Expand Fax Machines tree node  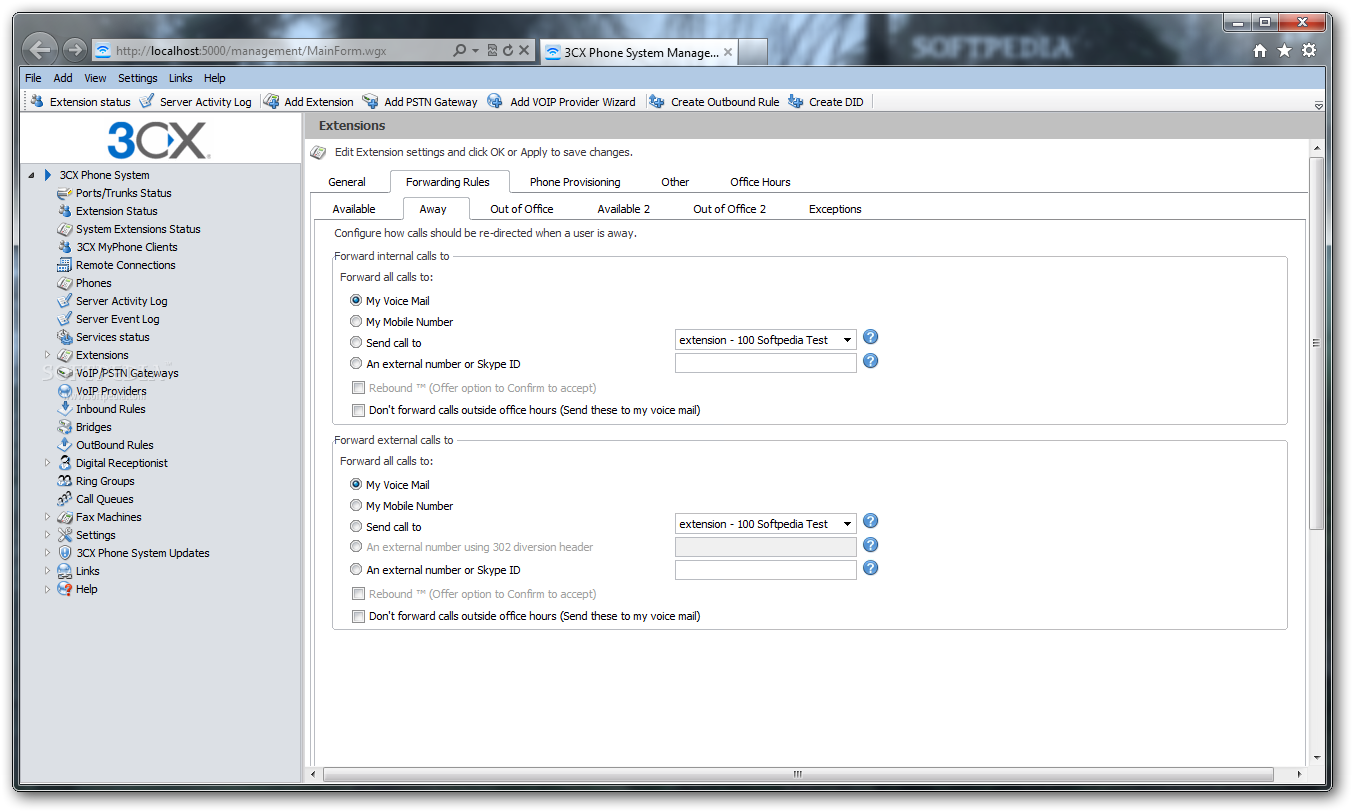tap(47, 517)
